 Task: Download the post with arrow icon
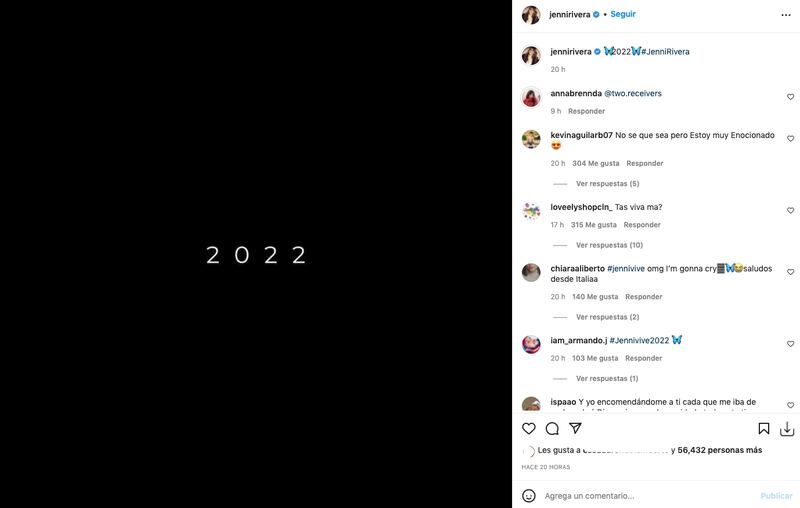pyautogui.click(x=787, y=429)
